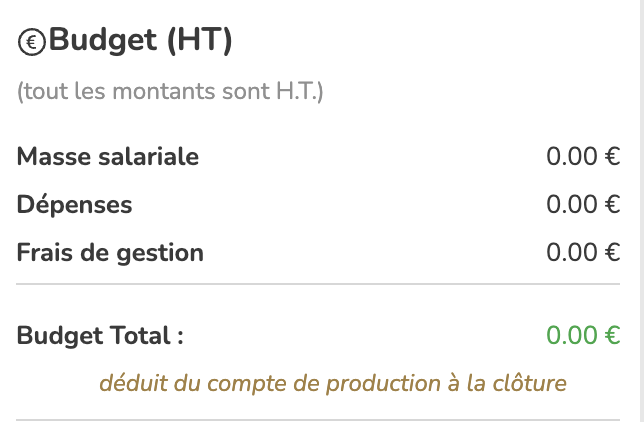Select the 'Budget Total :' label
The width and height of the screenshot is (644, 422).
click(100, 335)
